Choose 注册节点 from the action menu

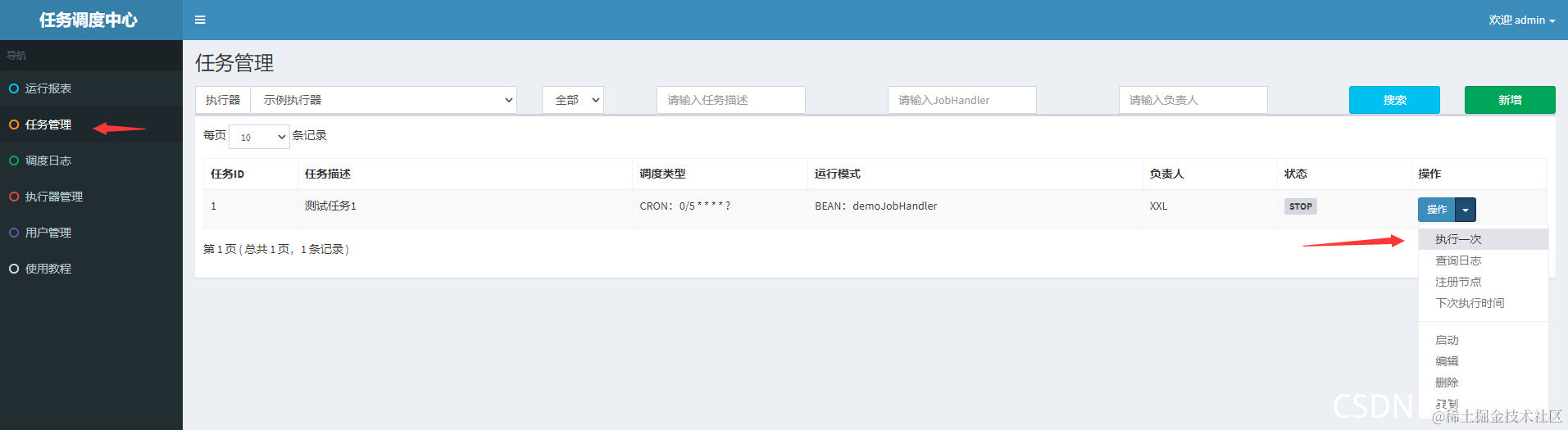click(x=1484, y=282)
